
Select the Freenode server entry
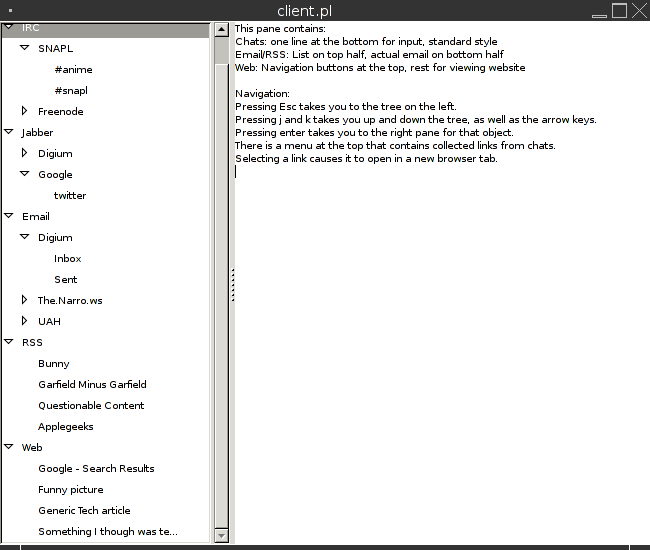click(61, 111)
